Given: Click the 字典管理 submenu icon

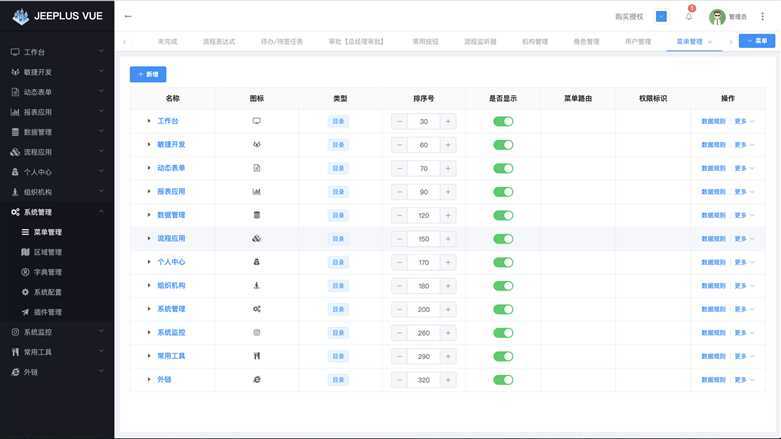Looking at the screenshot, I should point(25,272).
